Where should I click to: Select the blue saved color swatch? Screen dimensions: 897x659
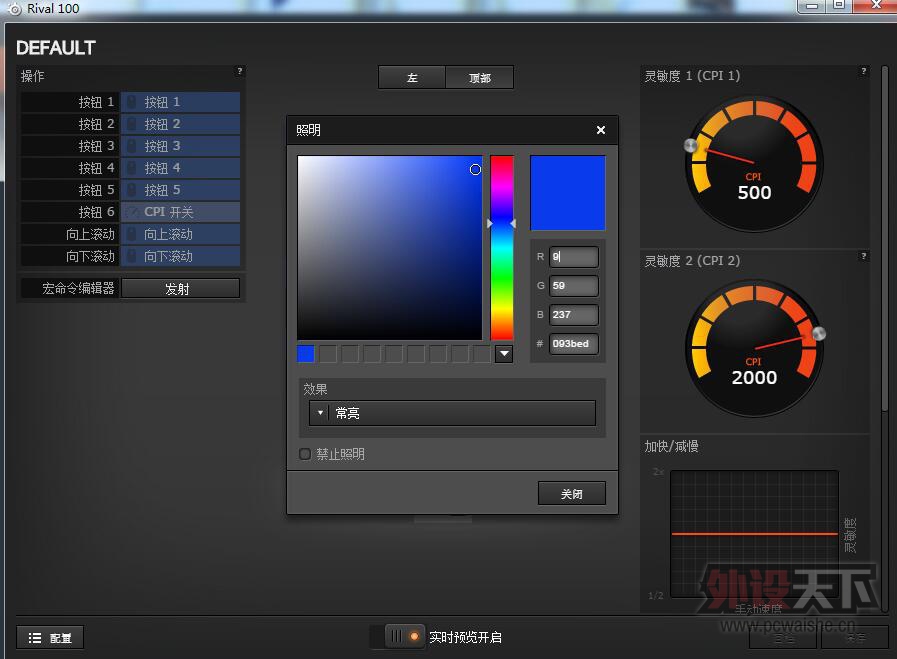(305, 354)
